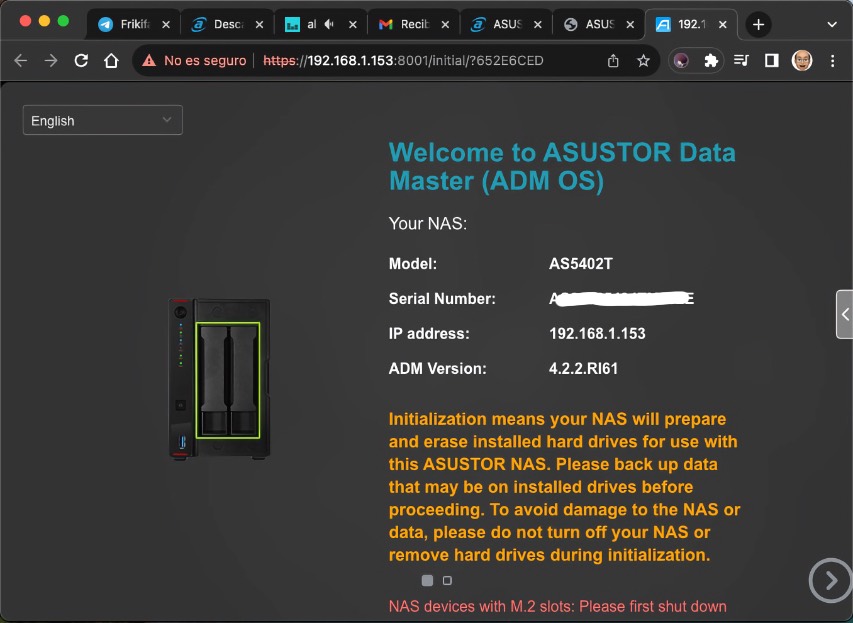Go back to the previous page
The height and width of the screenshot is (623, 853).
click(x=21, y=60)
